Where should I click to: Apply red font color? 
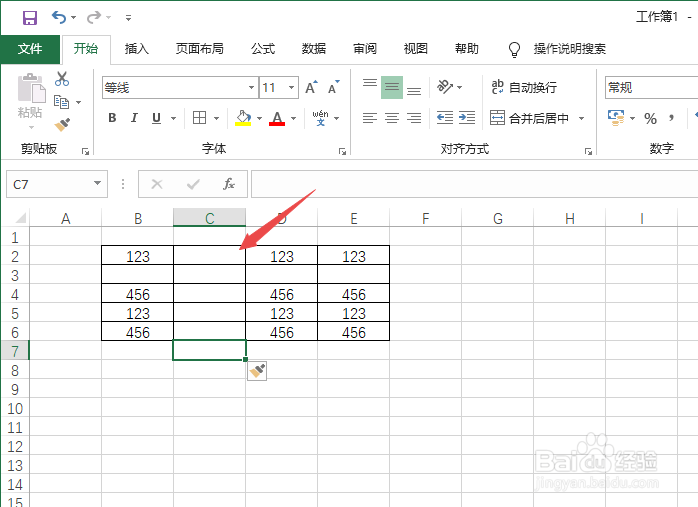click(x=277, y=118)
